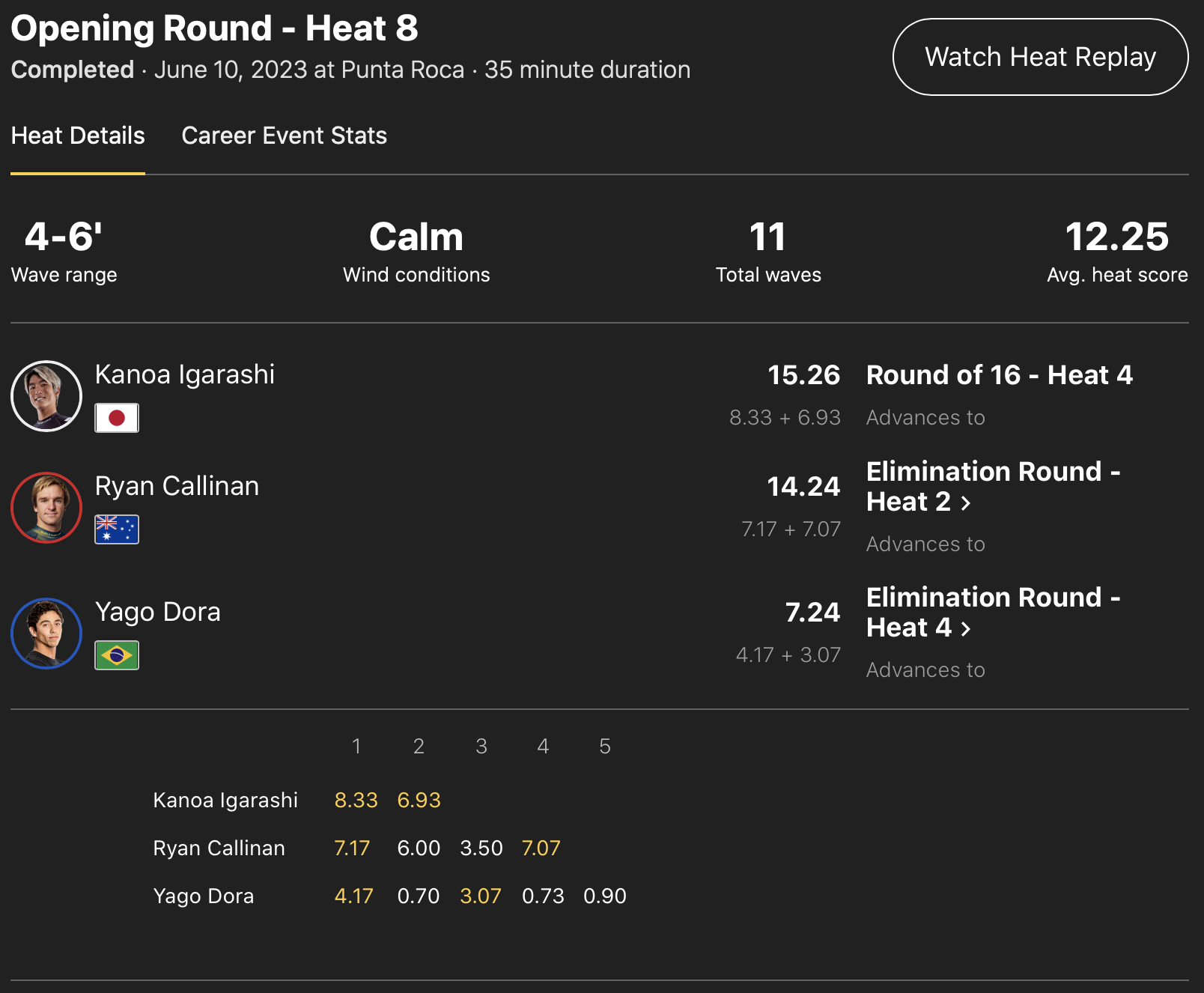1204x993 pixels.
Task: Click the Kanoa Igarashi name heading
Action: tap(185, 374)
